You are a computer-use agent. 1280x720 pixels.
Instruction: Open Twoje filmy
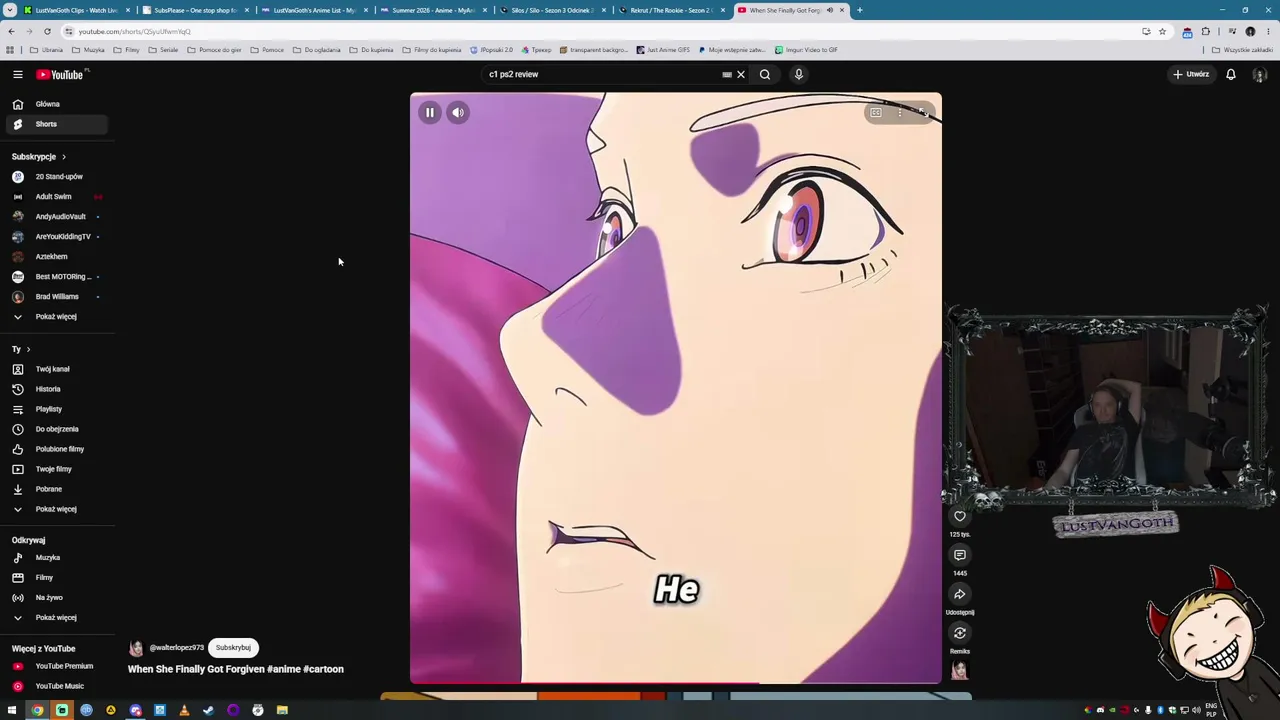tap(56, 469)
